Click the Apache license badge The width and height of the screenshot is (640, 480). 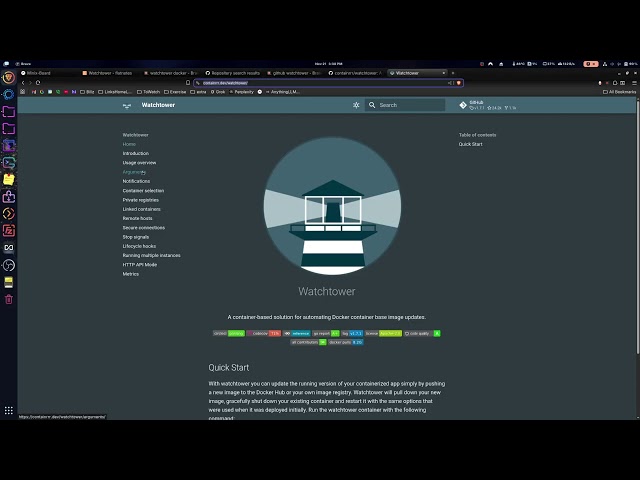383,333
